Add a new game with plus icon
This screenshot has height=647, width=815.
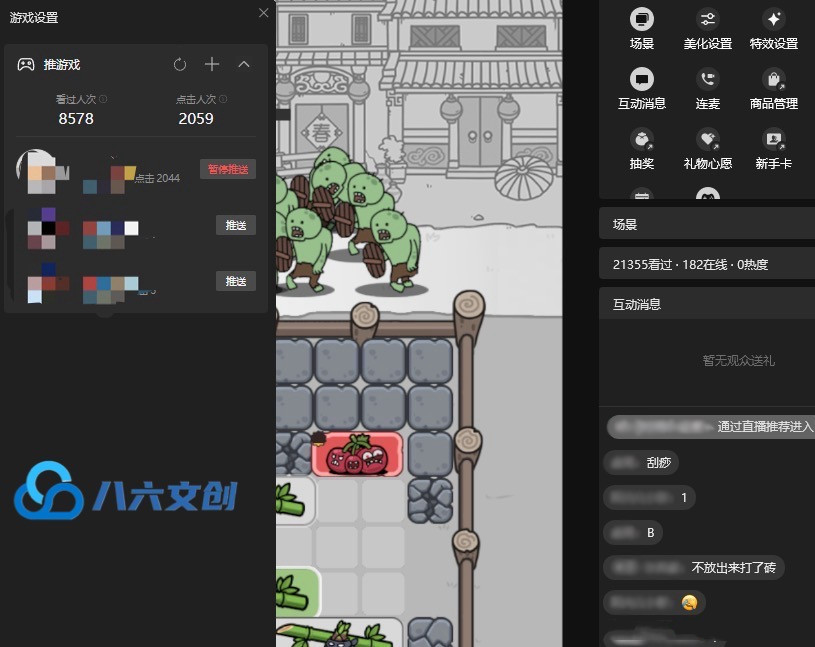pos(212,64)
